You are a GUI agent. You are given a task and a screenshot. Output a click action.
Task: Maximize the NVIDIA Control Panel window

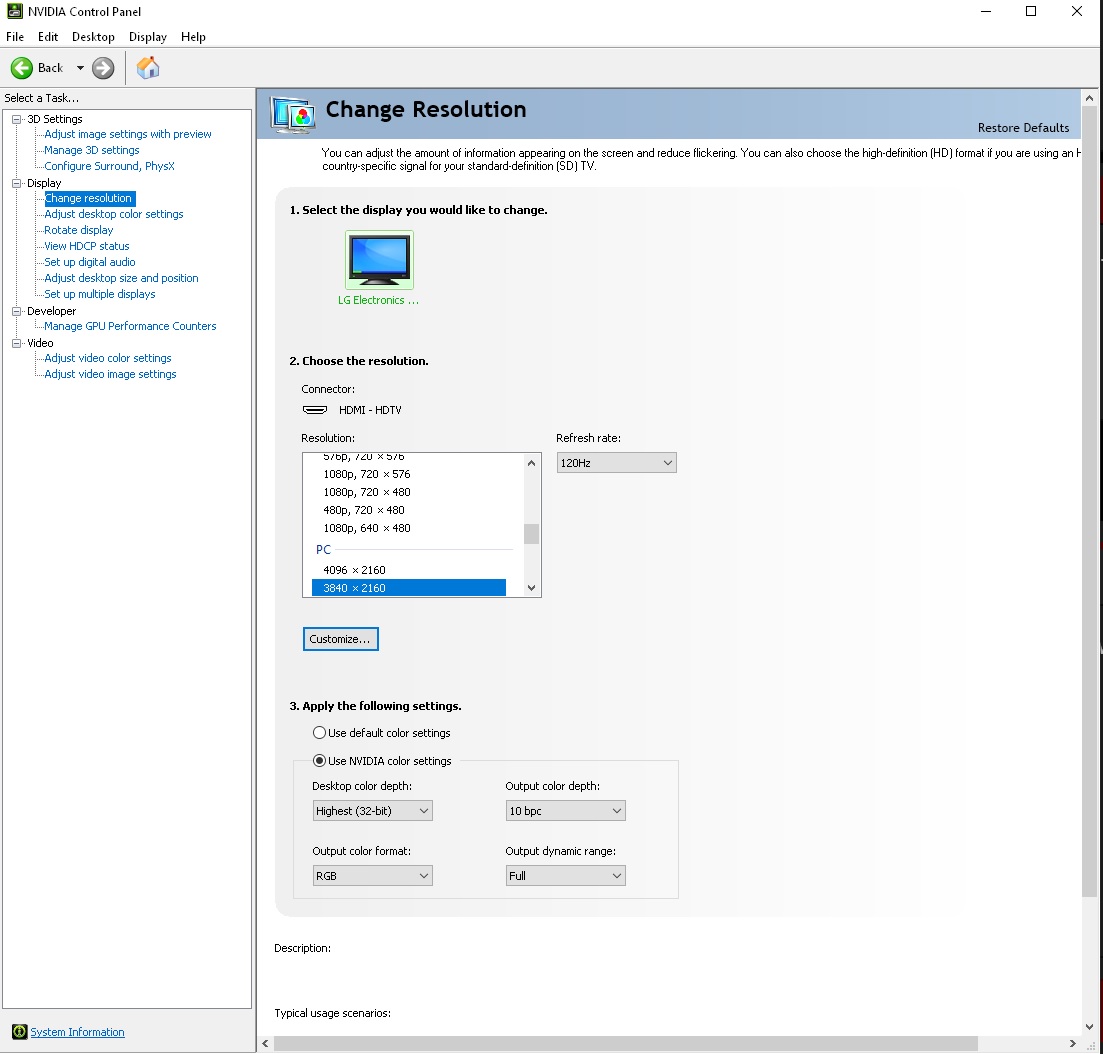(1031, 11)
